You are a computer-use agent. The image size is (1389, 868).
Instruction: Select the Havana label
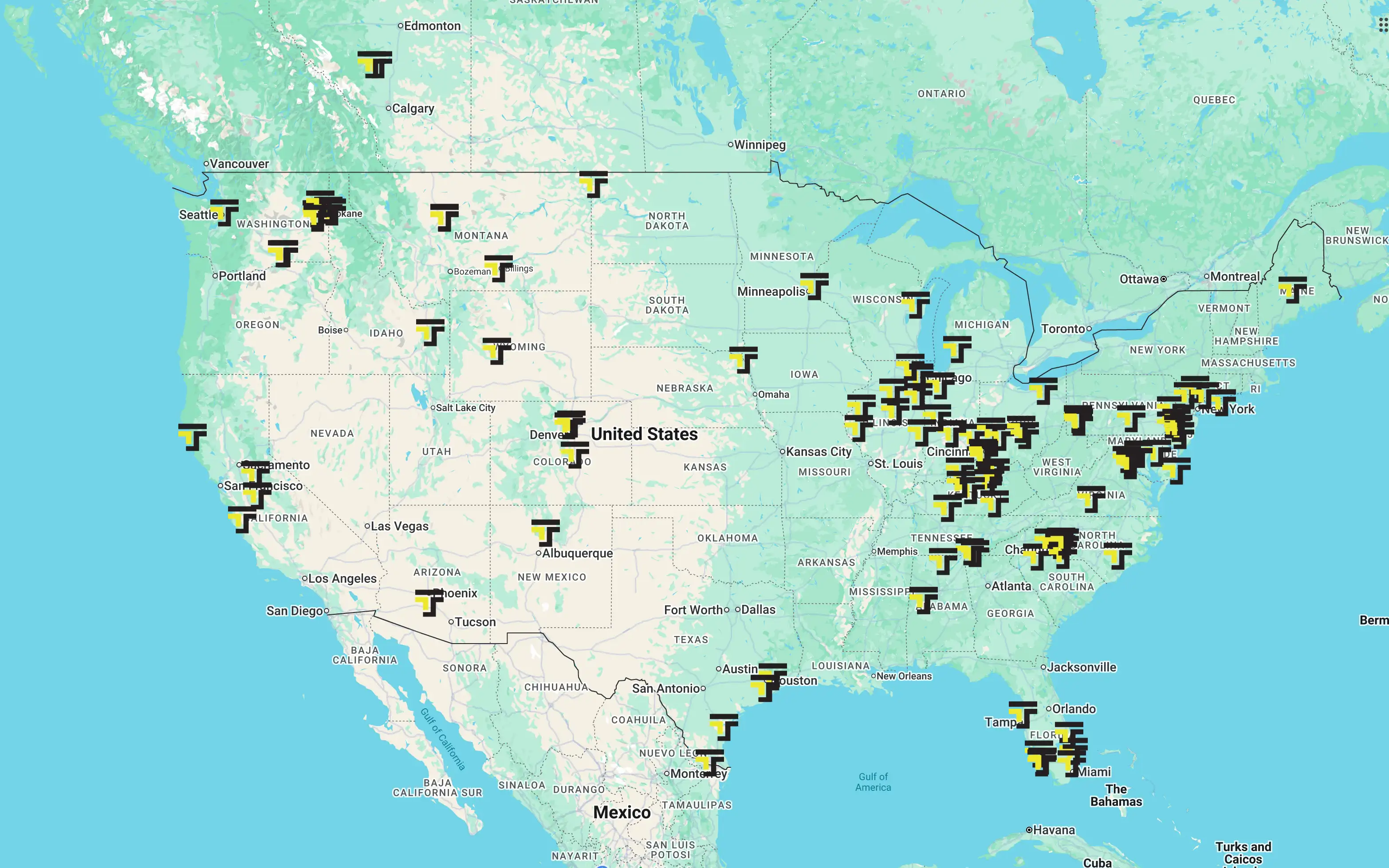point(1054,830)
